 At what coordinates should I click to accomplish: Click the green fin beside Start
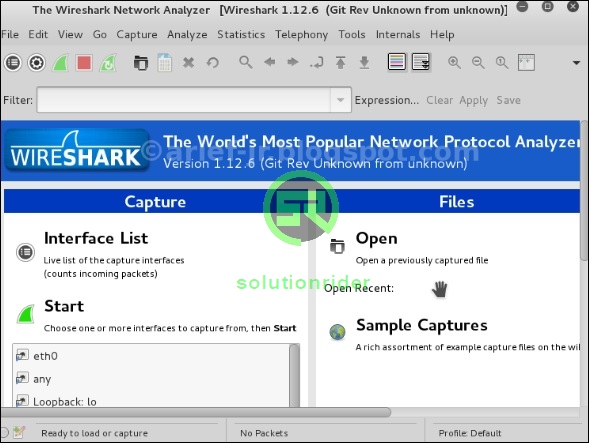pos(26,314)
